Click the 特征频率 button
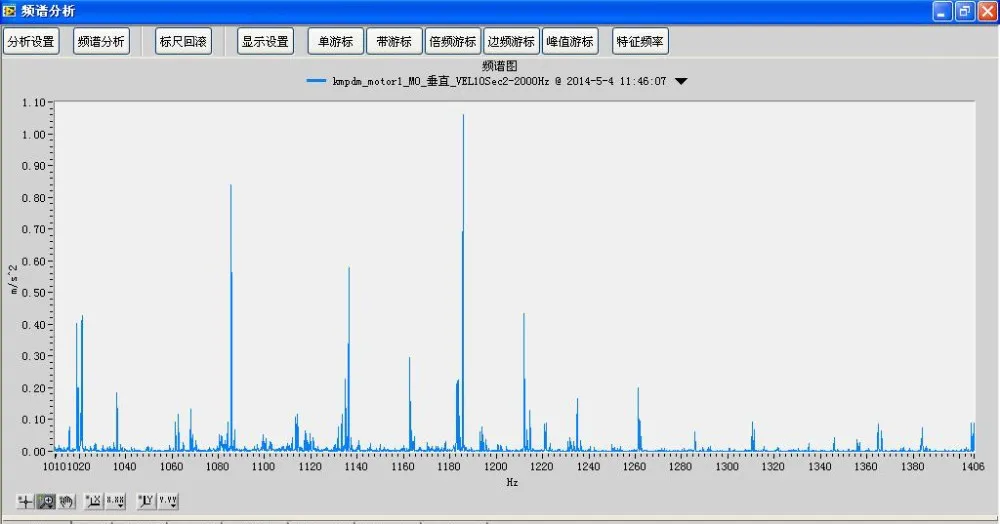The image size is (1000, 524). click(x=641, y=42)
